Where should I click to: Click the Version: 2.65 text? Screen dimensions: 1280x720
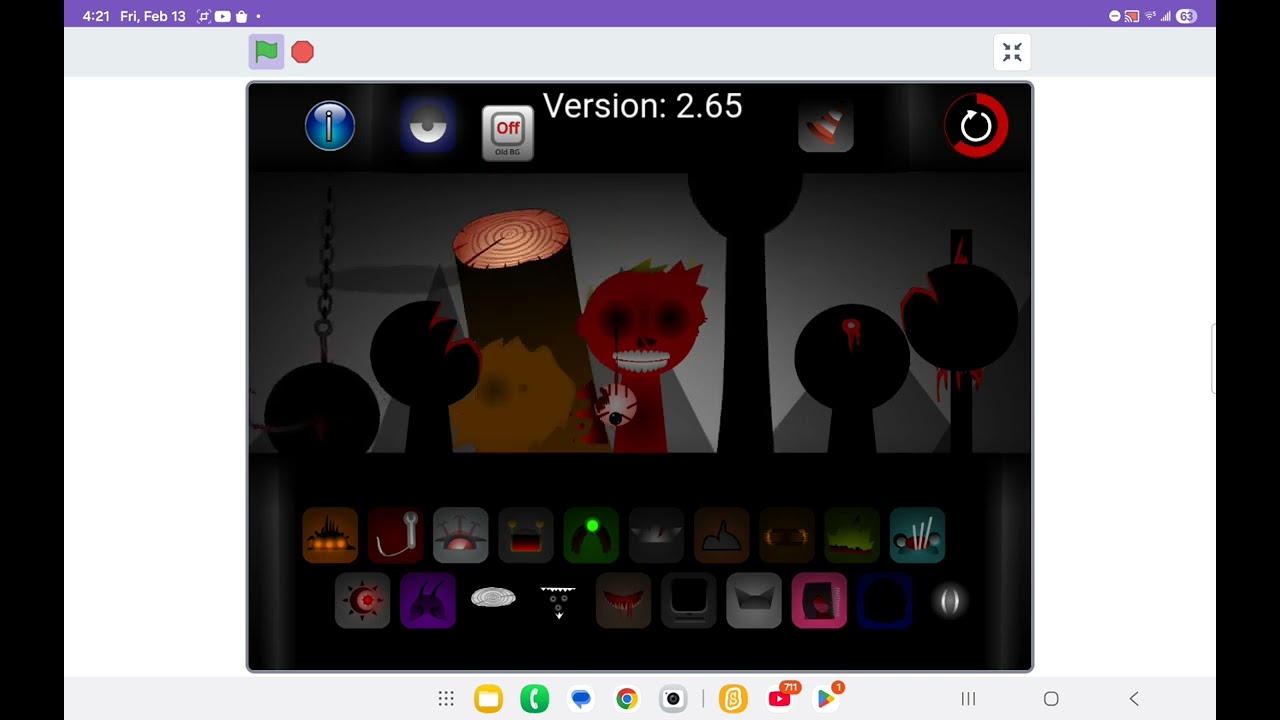[x=642, y=106]
